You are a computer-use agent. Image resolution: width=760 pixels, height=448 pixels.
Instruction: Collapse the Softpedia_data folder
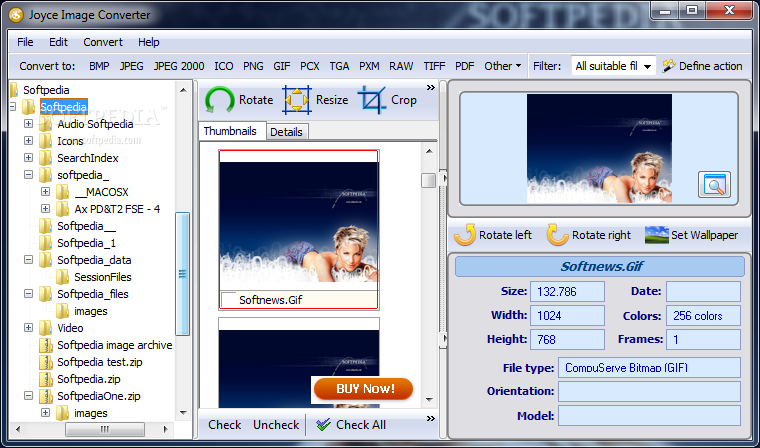pos(29,260)
